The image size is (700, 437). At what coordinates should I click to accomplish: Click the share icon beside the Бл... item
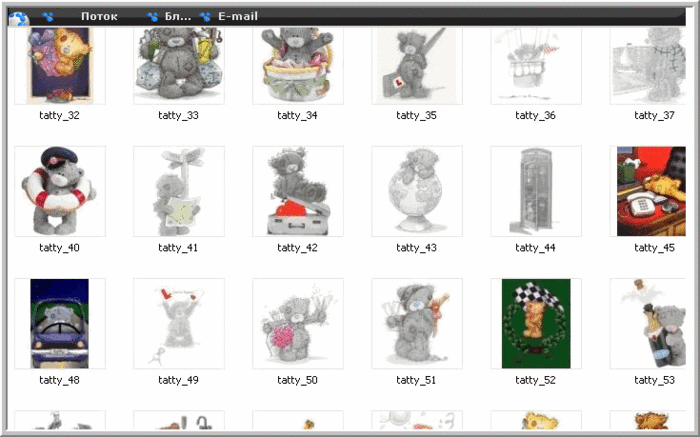click(x=153, y=17)
